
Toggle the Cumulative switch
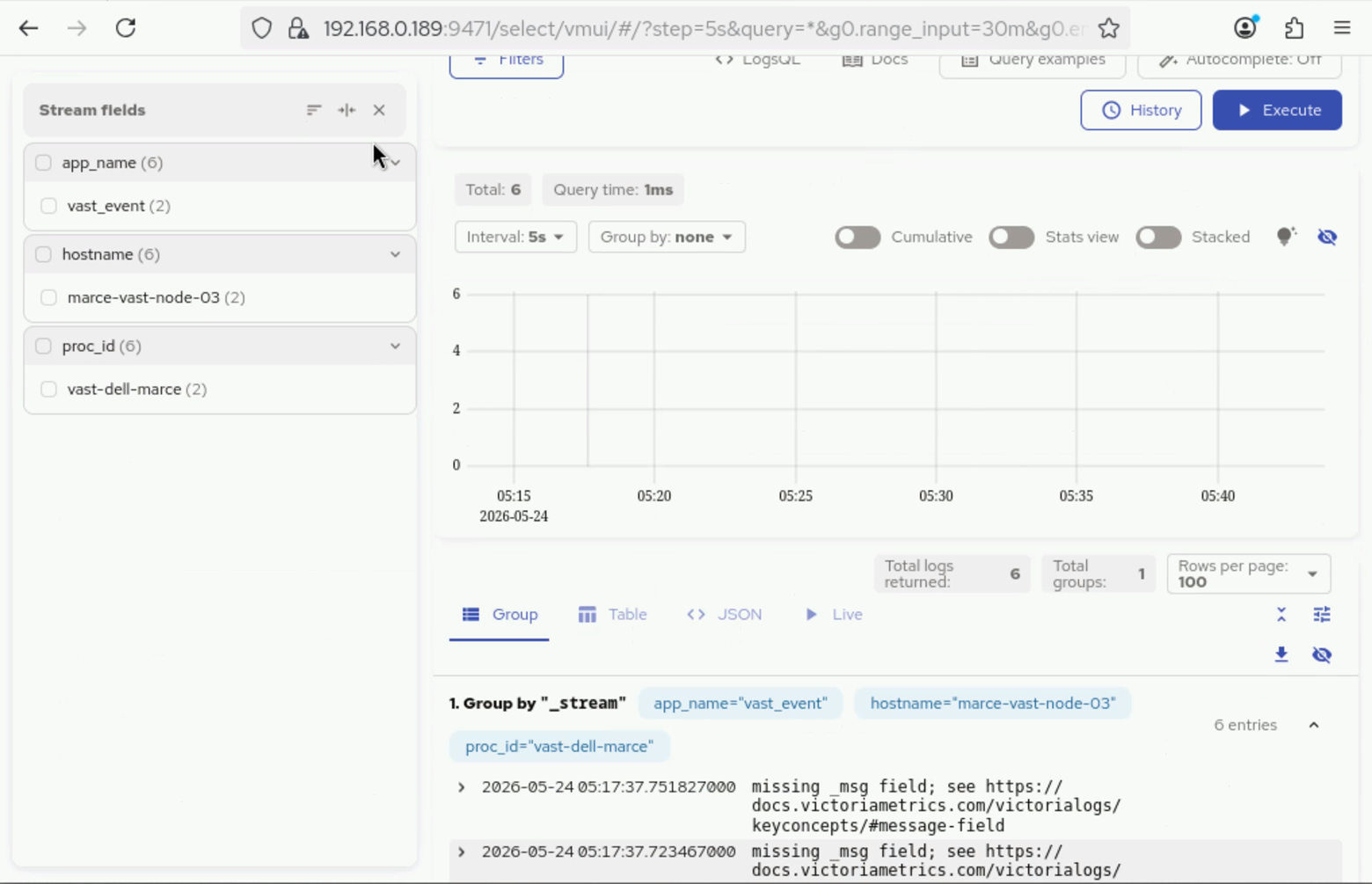tap(857, 237)
